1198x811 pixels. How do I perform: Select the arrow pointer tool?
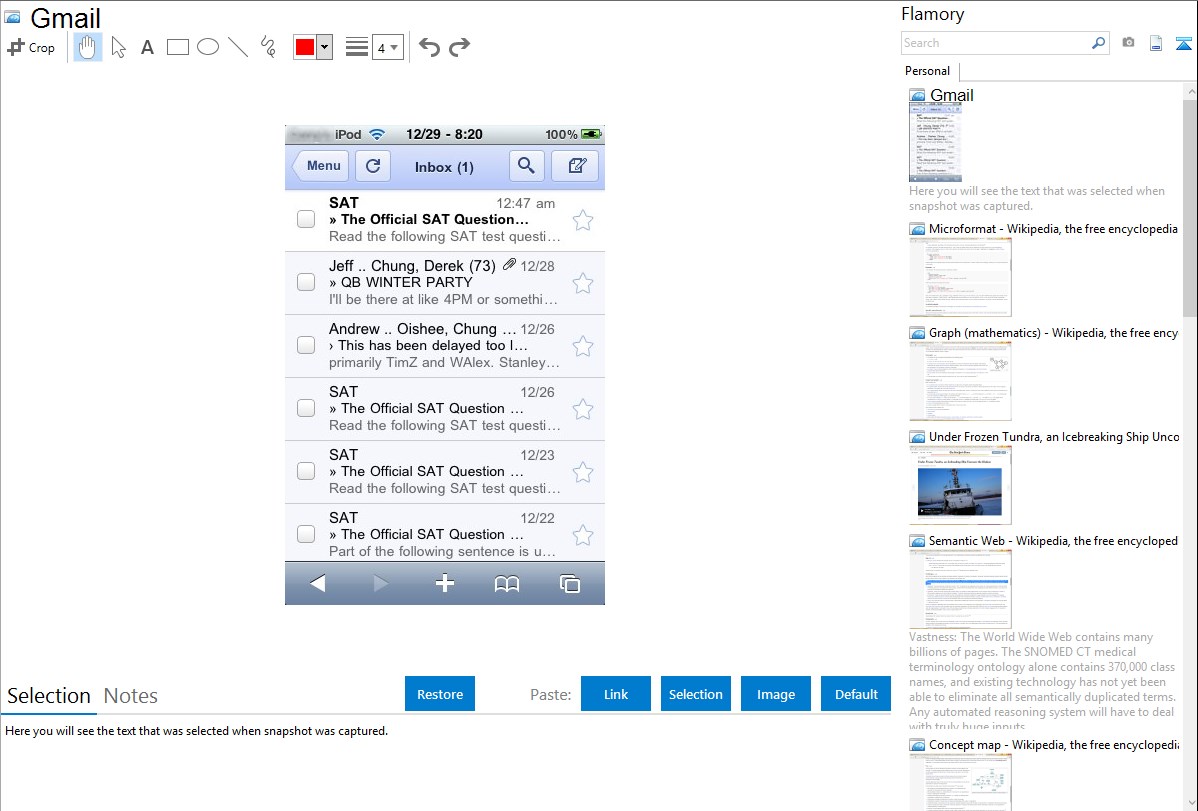click(118, 47)
